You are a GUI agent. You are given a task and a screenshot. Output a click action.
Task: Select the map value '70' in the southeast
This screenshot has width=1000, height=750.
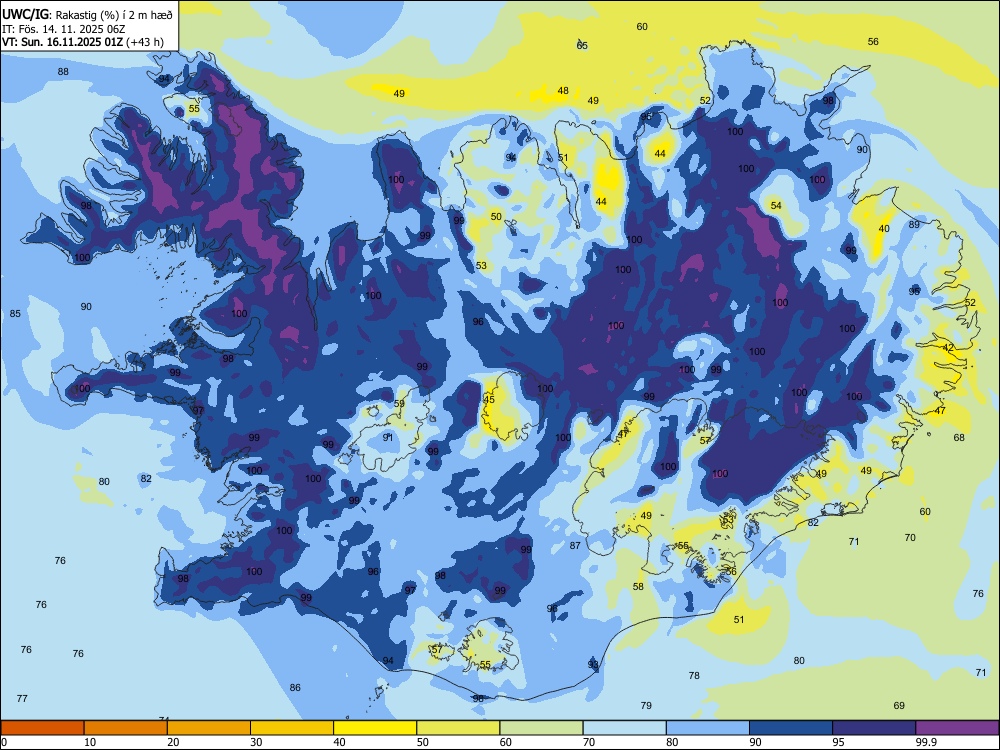[x=910, y=538]
